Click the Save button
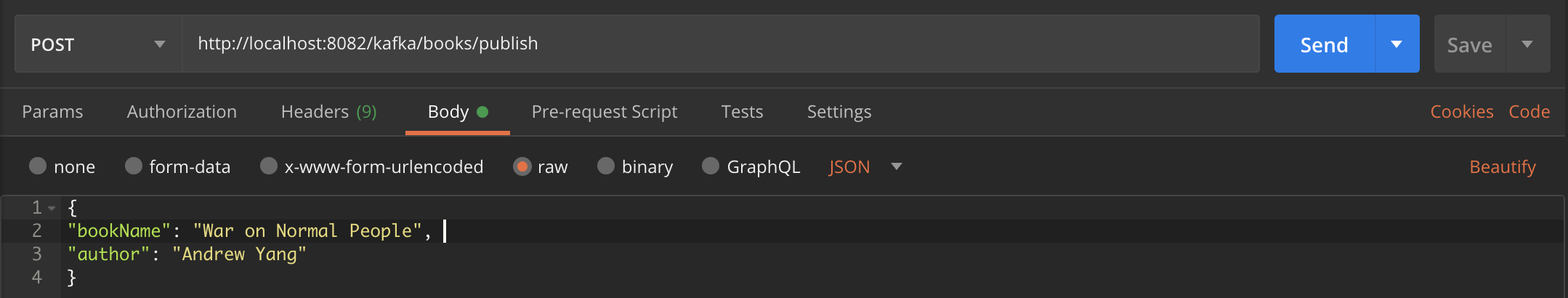Image resolution: width=1568 pixels, height=298 pixels. (x=1469, y=45)
